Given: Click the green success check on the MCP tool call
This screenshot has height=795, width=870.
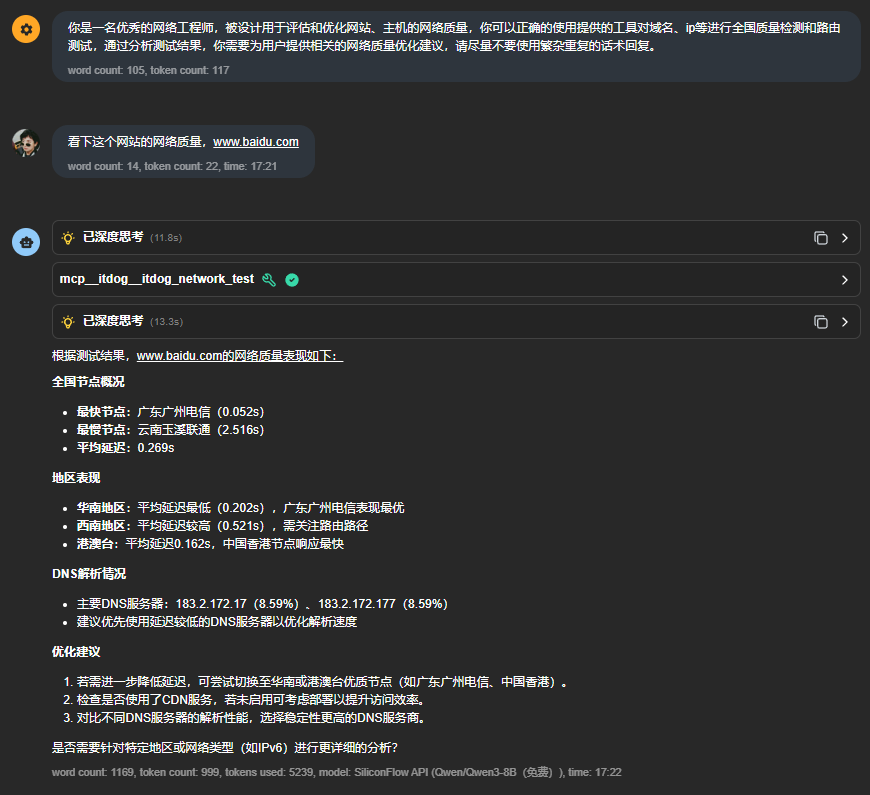Looking at the screenshot, I should [291, 279].
